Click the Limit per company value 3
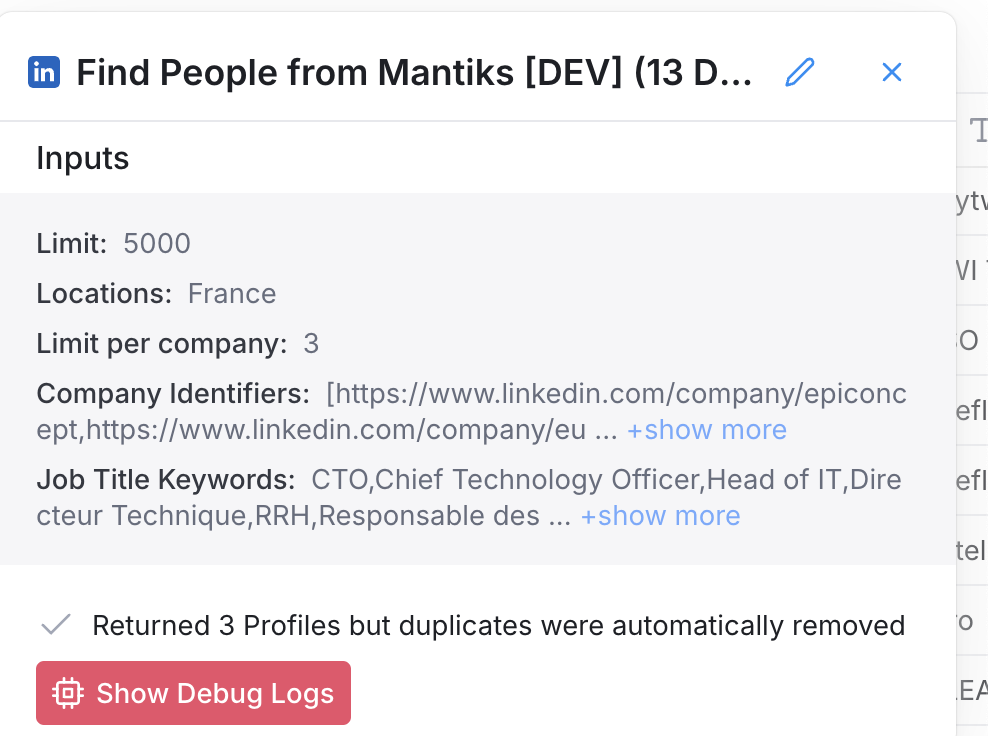Viewport: 988px width, 736px height. (311, 344)
